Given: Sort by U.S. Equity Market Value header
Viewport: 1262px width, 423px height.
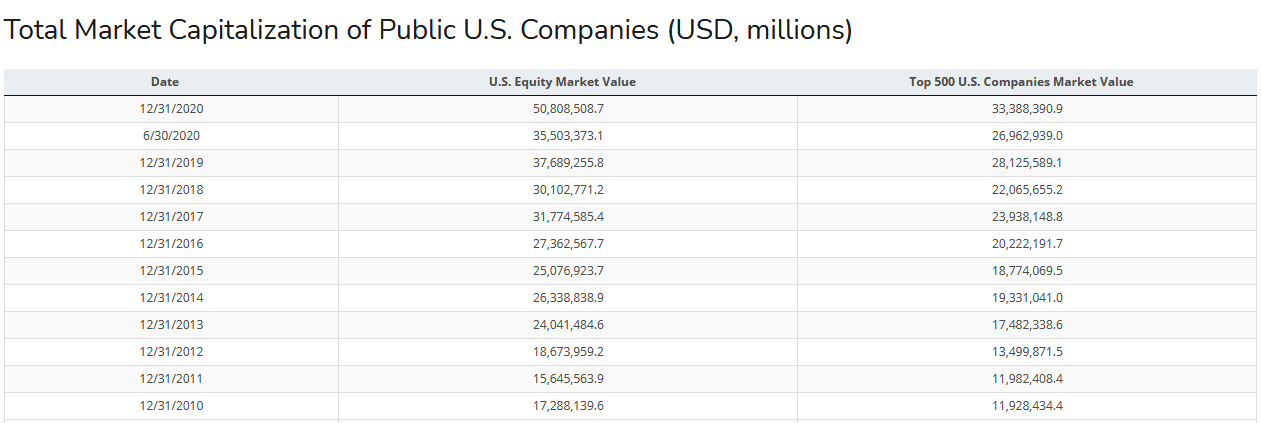Looking at the screenshot, I should tap(562, 82).
